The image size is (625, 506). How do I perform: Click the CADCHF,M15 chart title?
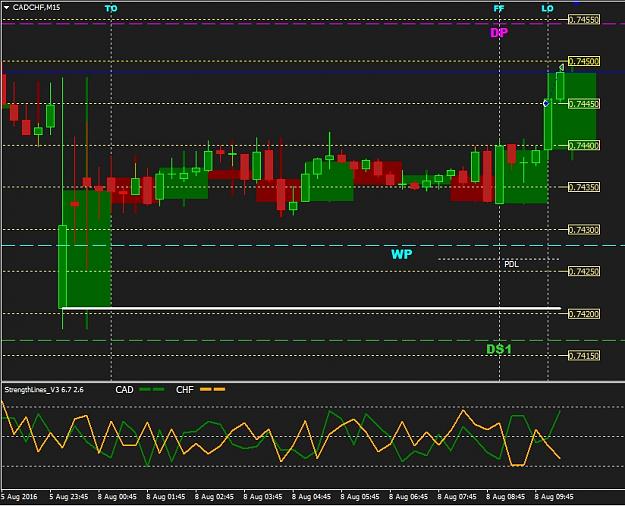pyautogui.click(x=36, y=8)
